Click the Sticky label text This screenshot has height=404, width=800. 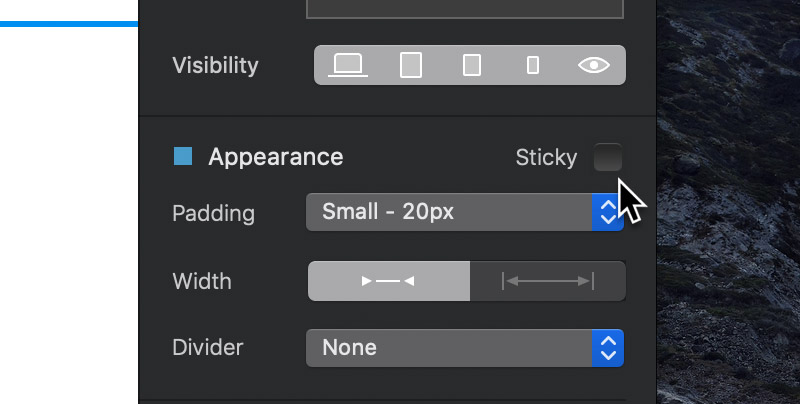pyautogui.click(x=546, y=157)
